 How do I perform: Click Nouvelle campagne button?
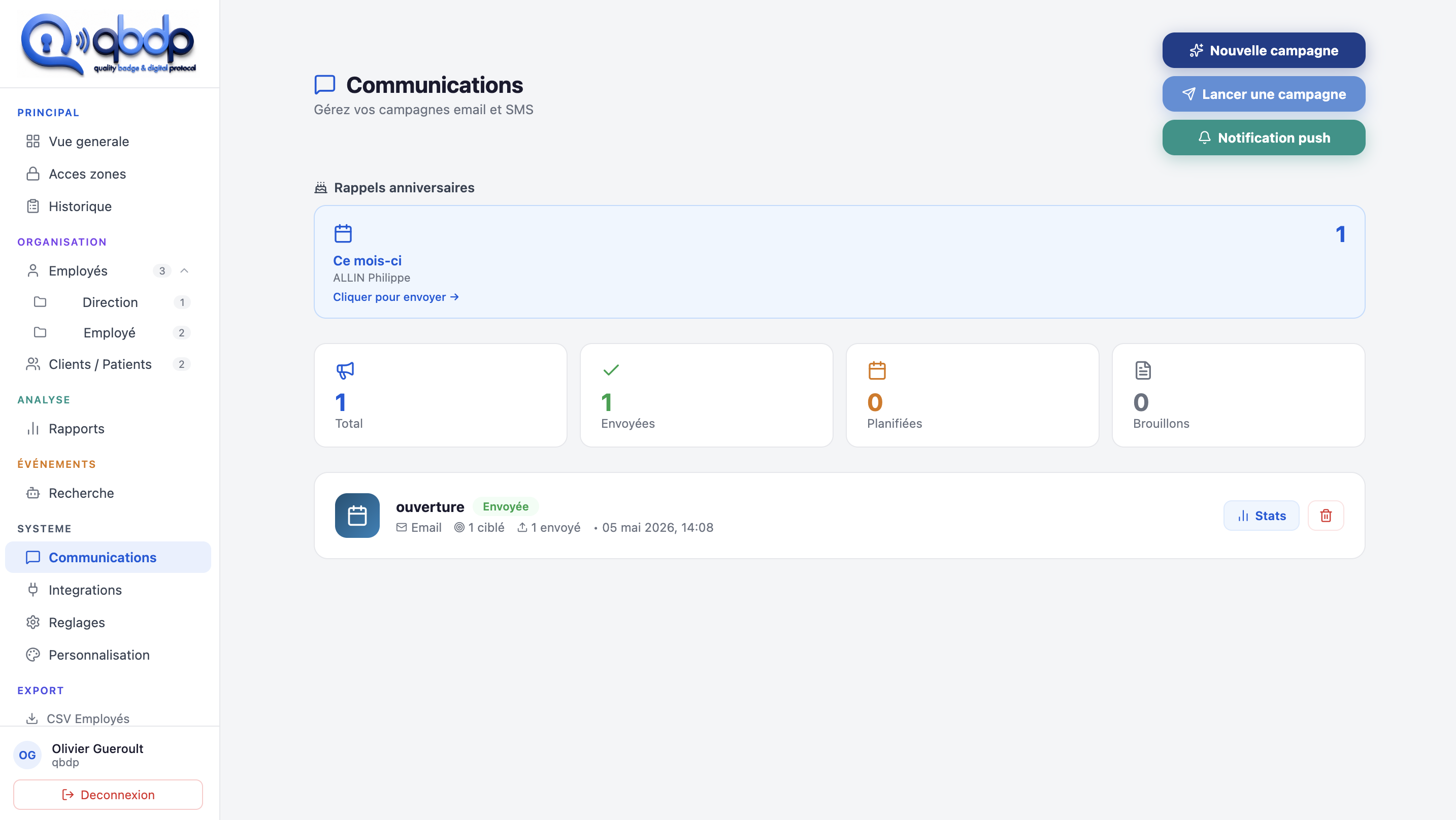(x=1264, y=50)
